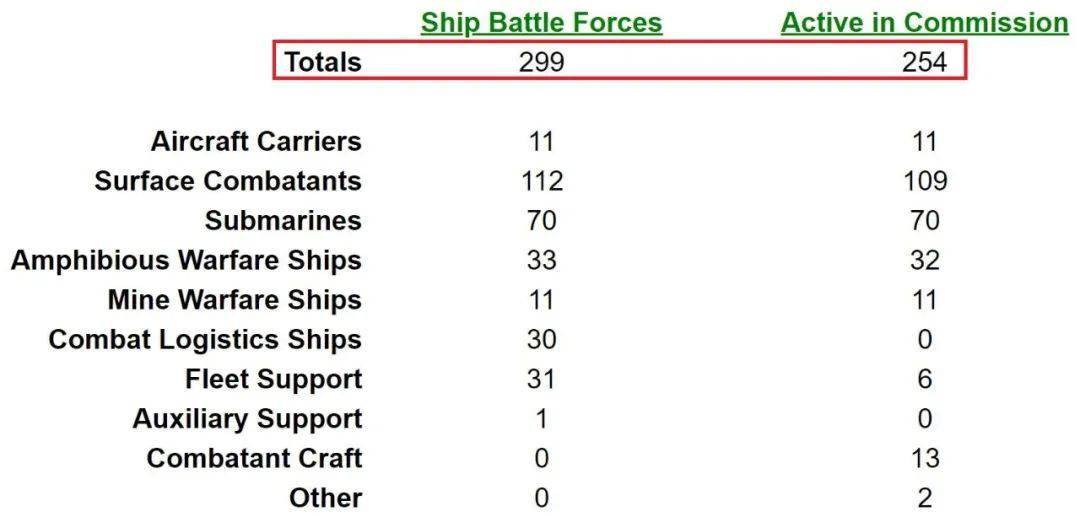Select the Other row label

326,498
